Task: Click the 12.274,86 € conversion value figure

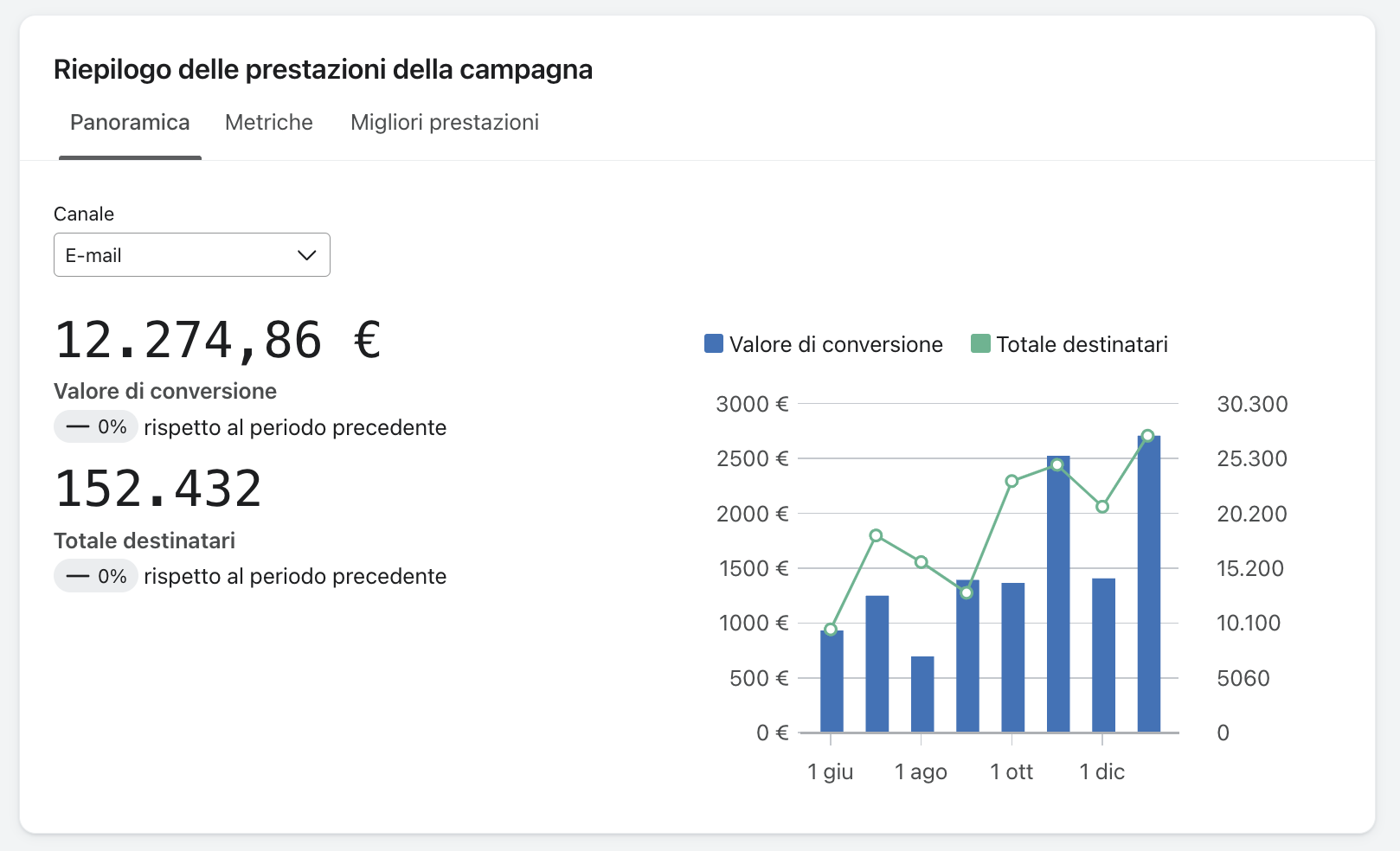Action: (218, 339)
